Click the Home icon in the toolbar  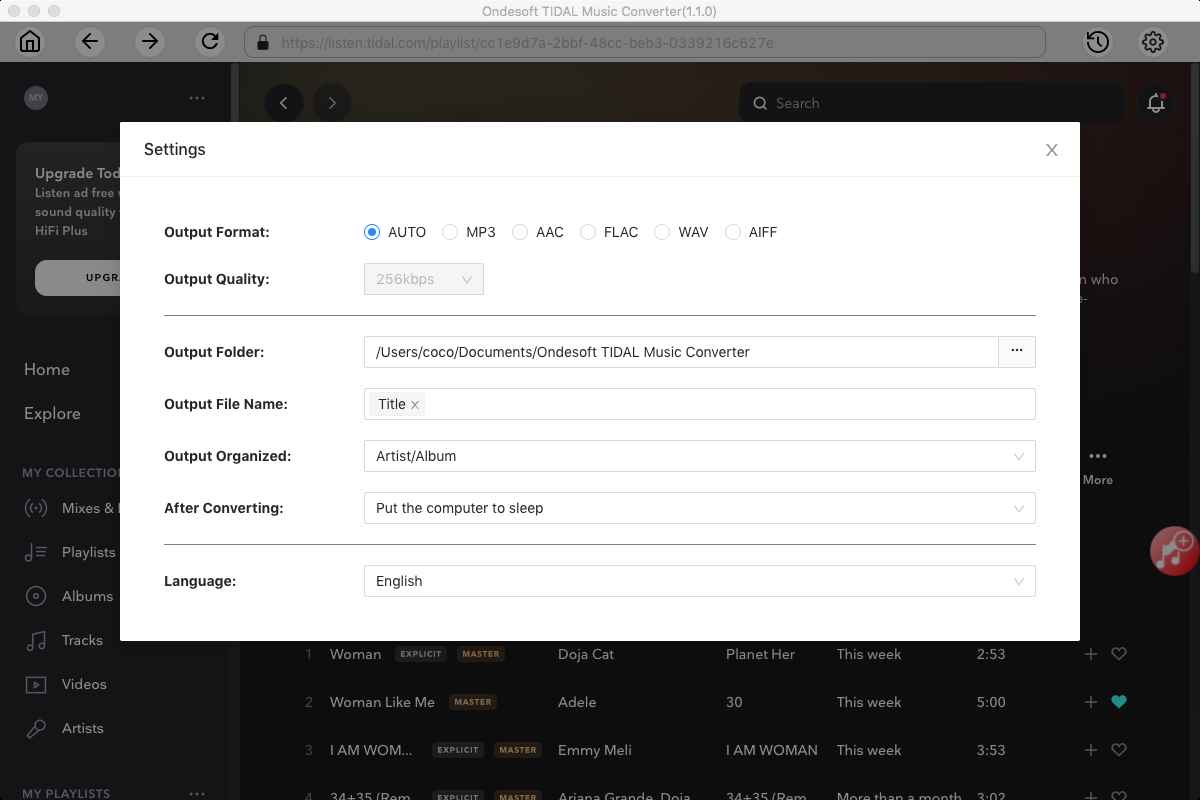click(x=30, y=42)
